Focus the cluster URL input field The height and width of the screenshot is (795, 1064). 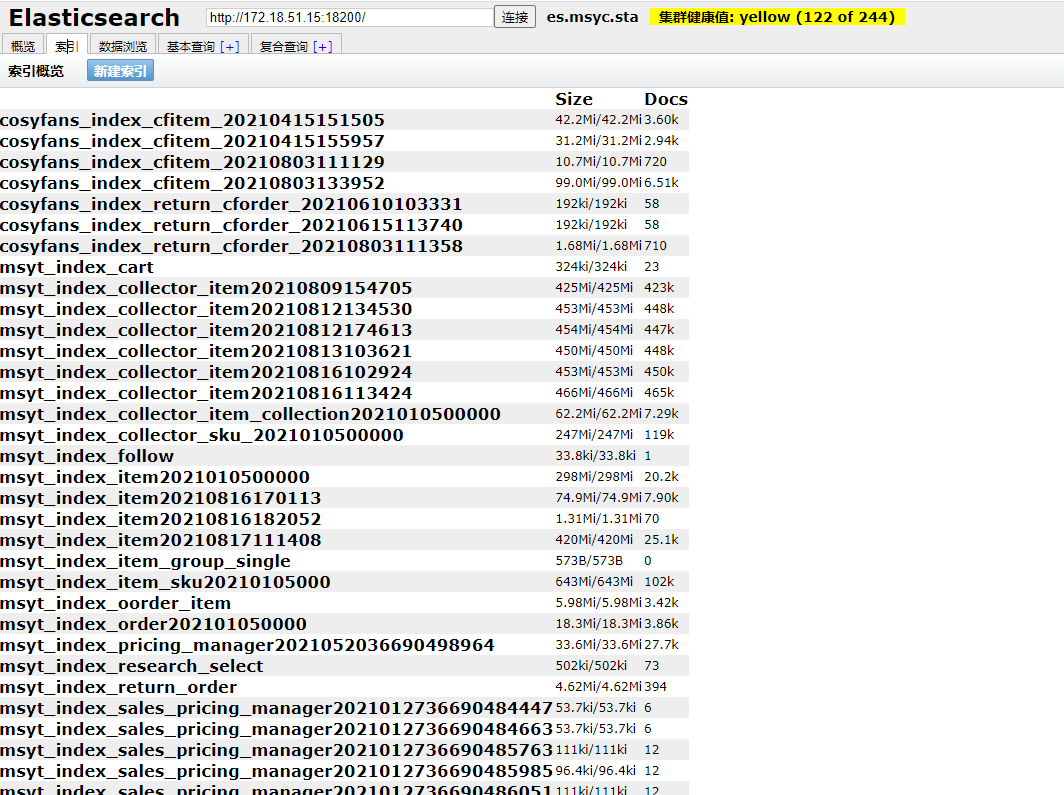(x=349, y=17)
